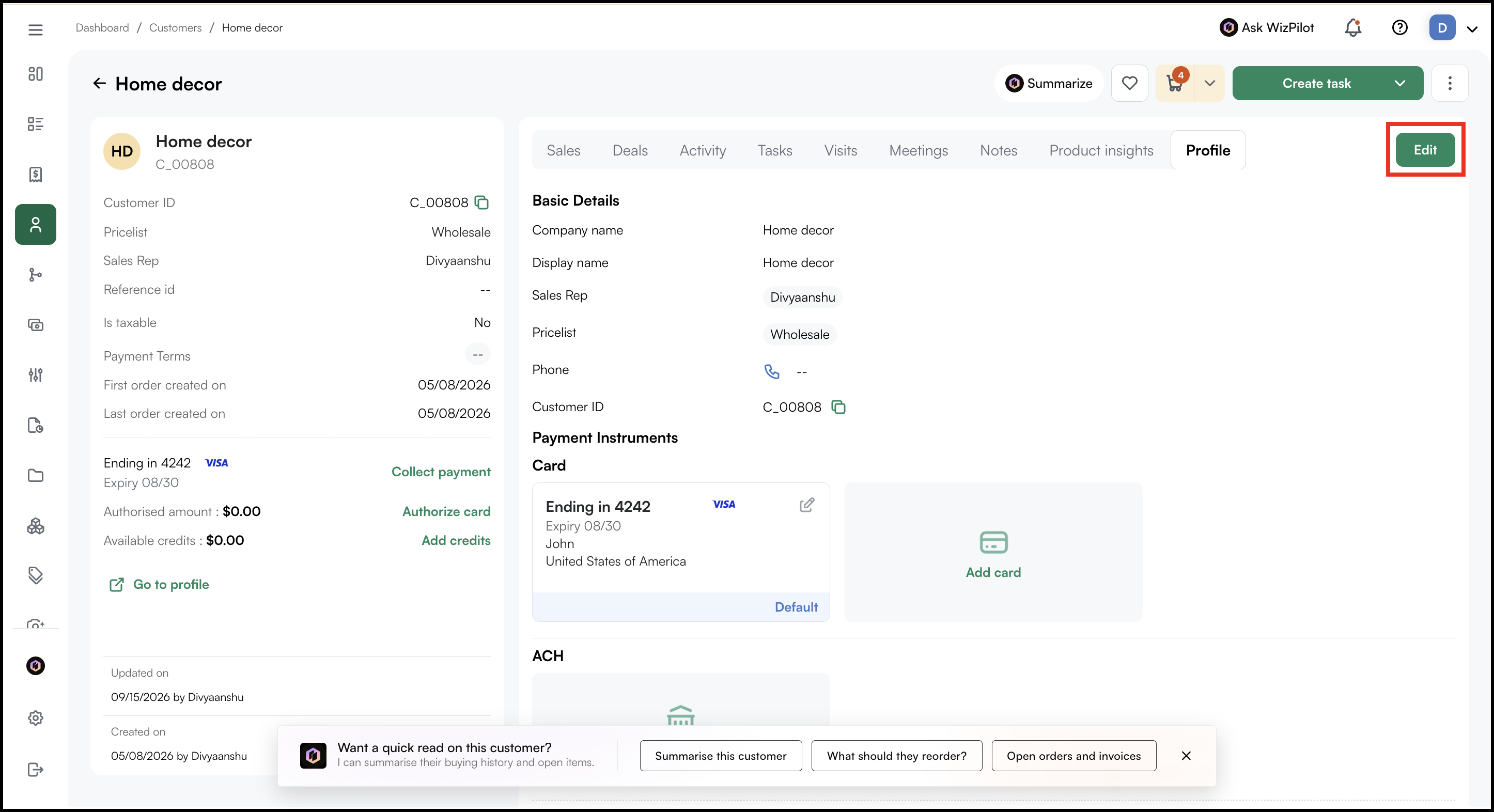Open the price tag sidebar icon
This screenshot has width=1494, height=812.
click(x=35, y=575)
